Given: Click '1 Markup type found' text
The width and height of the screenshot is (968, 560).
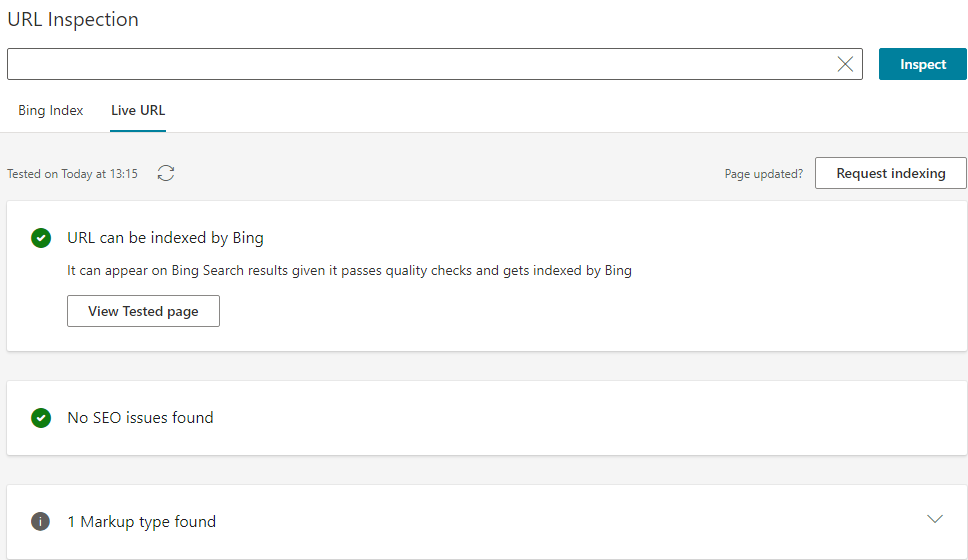Looking at the screenshot, I should (x=141, y=522).
